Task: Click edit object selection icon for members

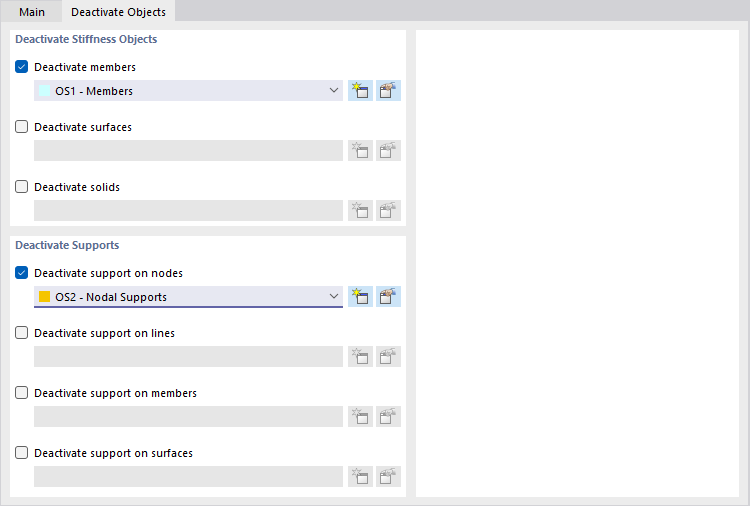Action: pyautogui.click(x=388, y=91)
